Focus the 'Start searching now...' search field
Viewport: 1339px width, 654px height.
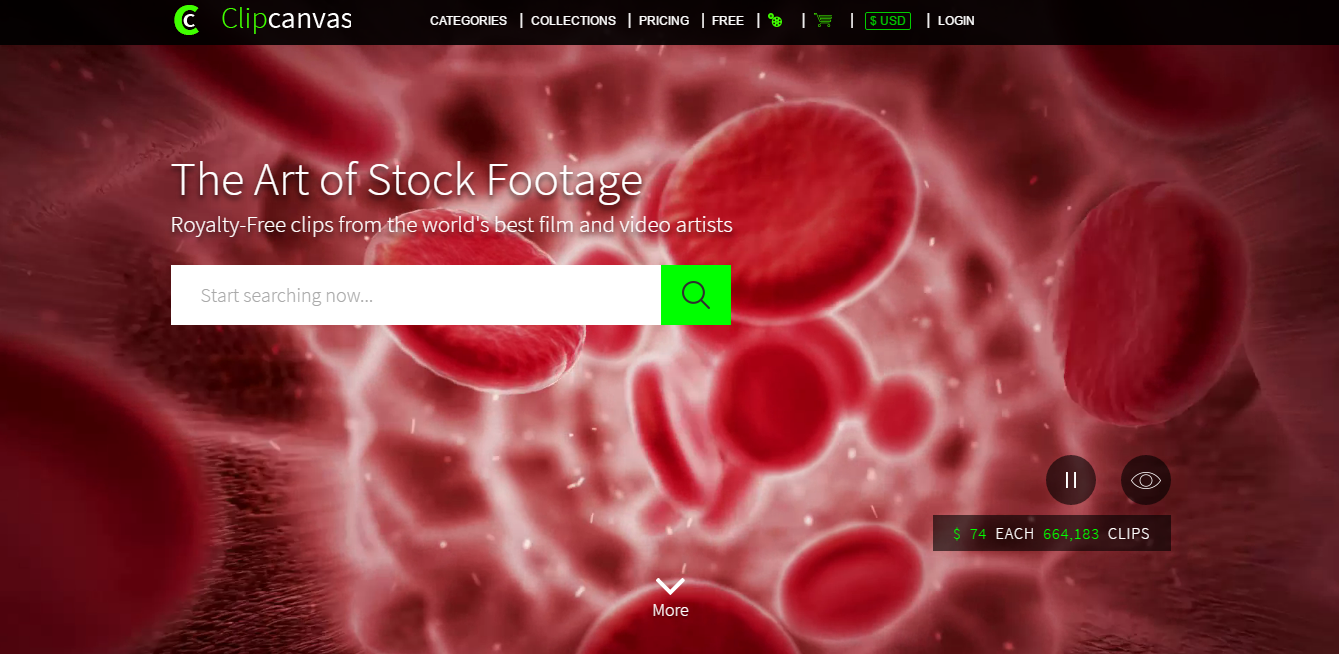pos(416,295)
